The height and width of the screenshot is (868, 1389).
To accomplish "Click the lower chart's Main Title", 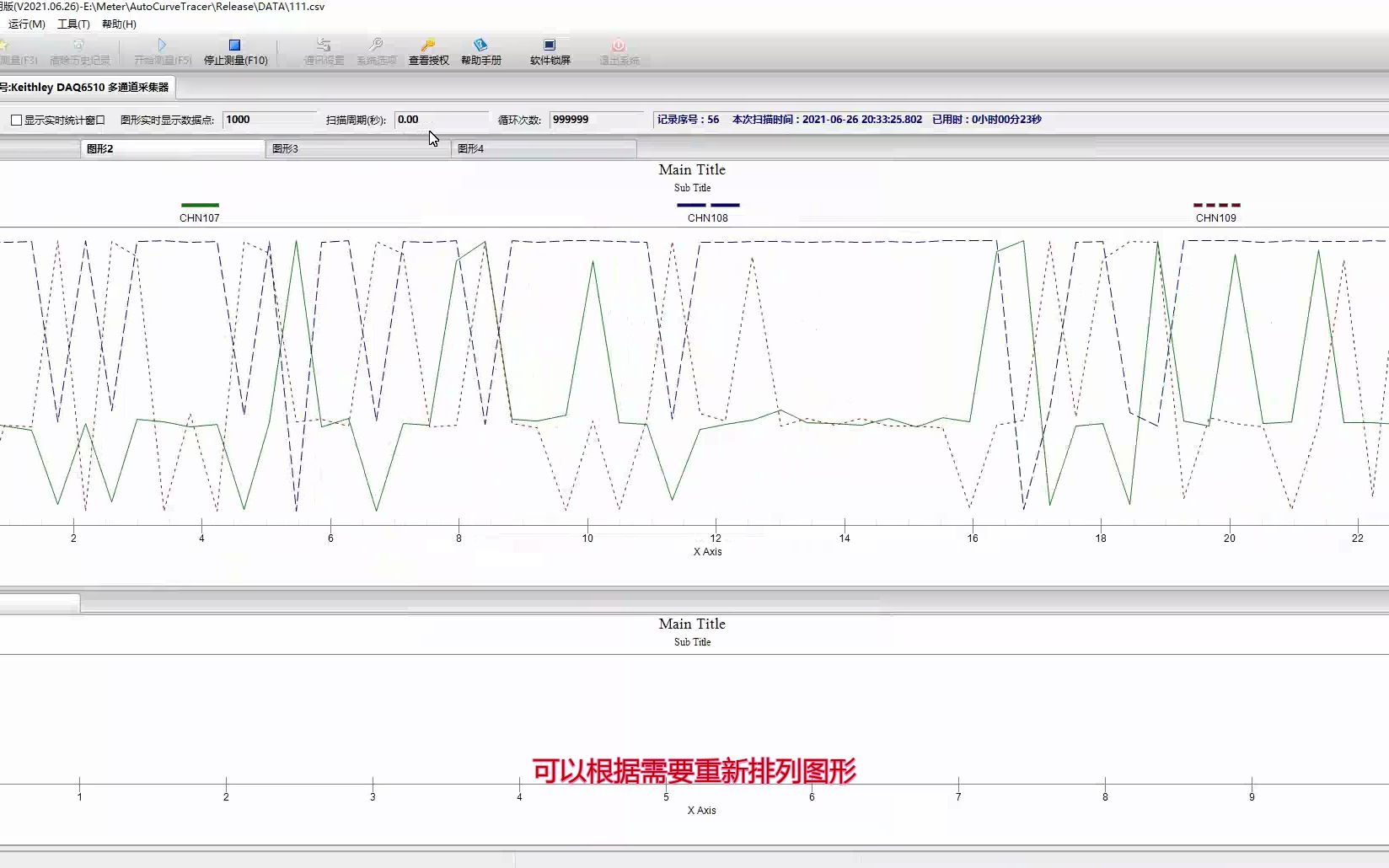I will (x=692, y=624).
